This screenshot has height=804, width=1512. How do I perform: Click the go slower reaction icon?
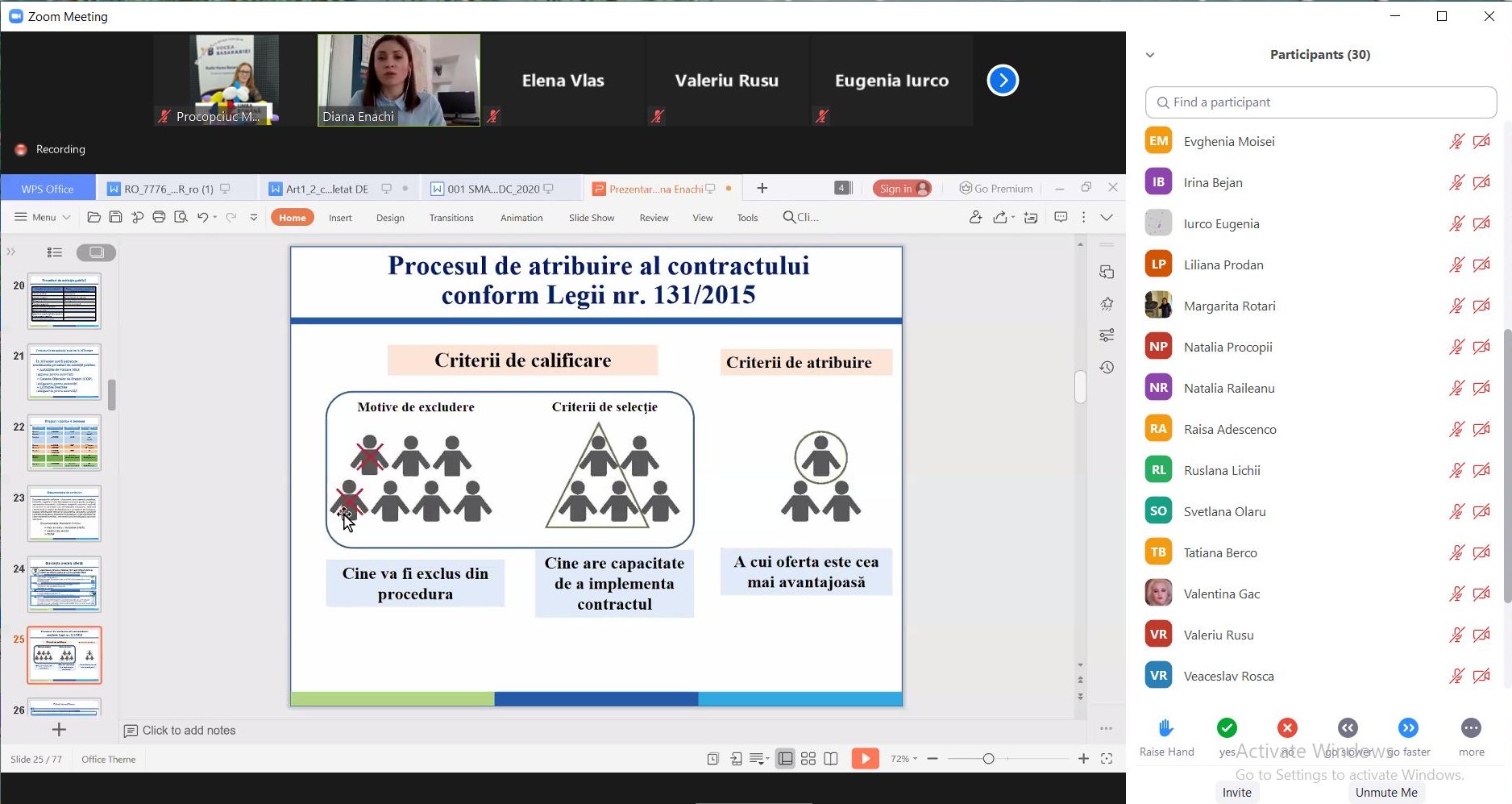(1348, 728)
